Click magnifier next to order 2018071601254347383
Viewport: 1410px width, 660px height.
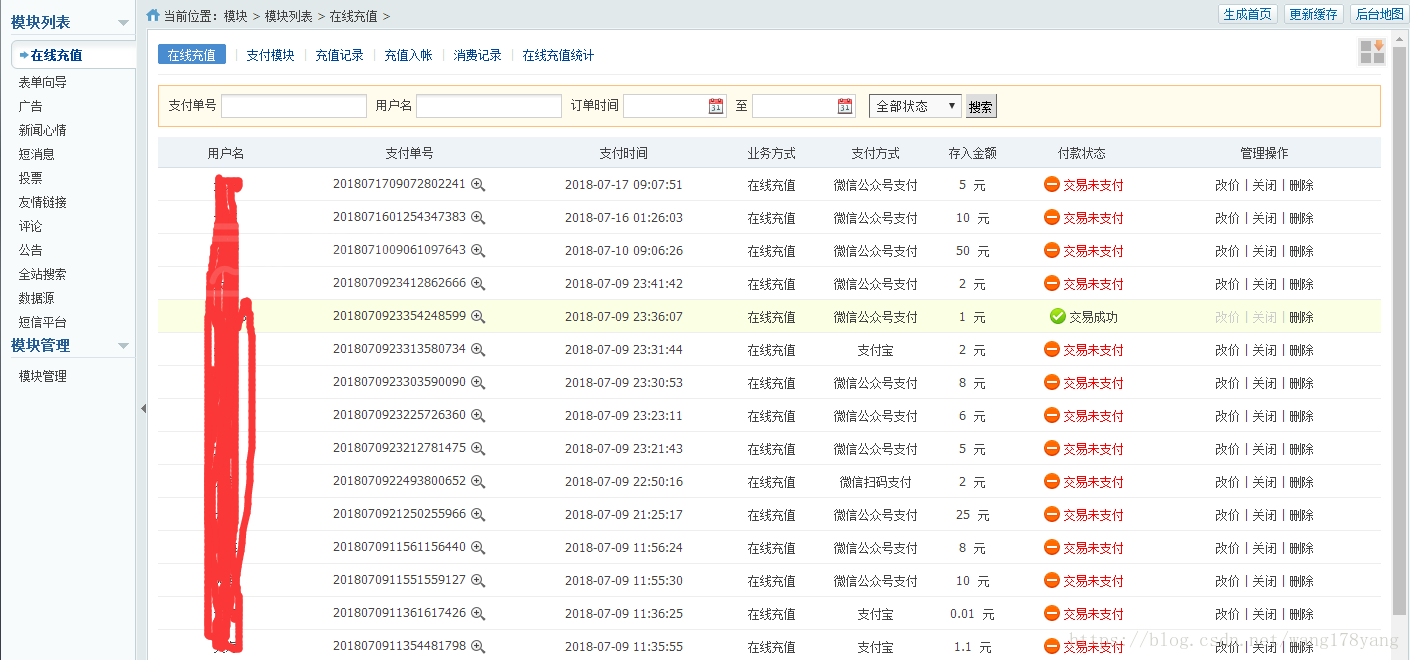478,217
